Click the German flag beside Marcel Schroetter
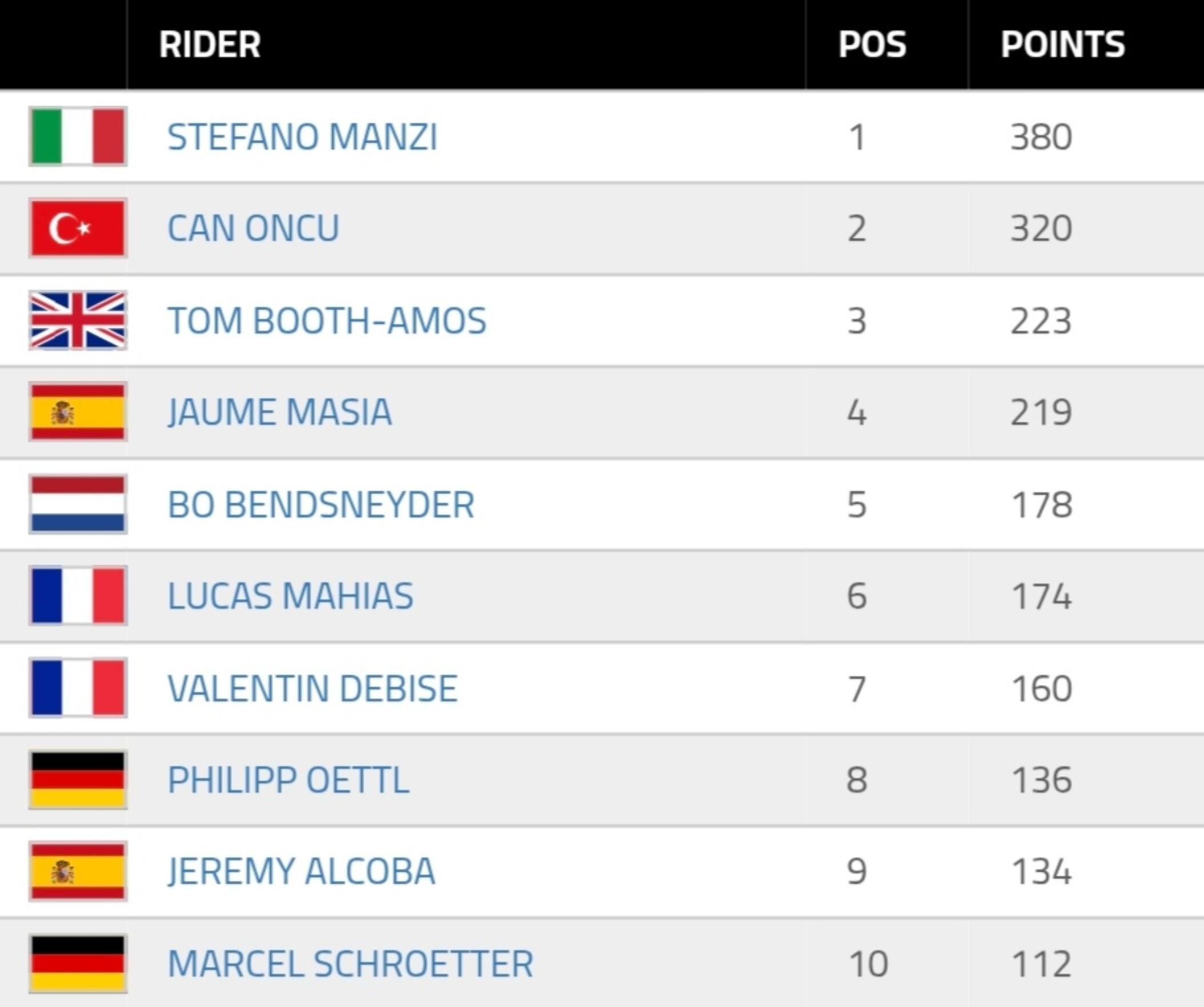1204x1007 pixels. pos(78,961)
